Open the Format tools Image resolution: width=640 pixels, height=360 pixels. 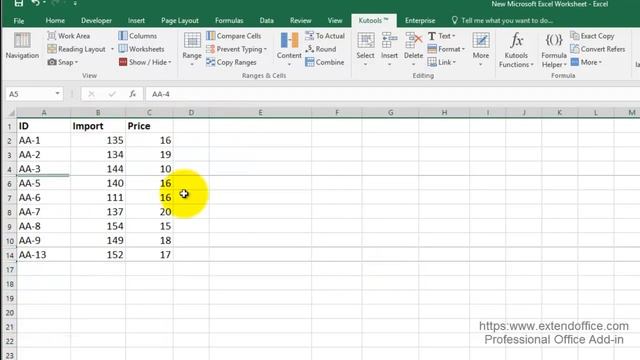tap(446, 49)
